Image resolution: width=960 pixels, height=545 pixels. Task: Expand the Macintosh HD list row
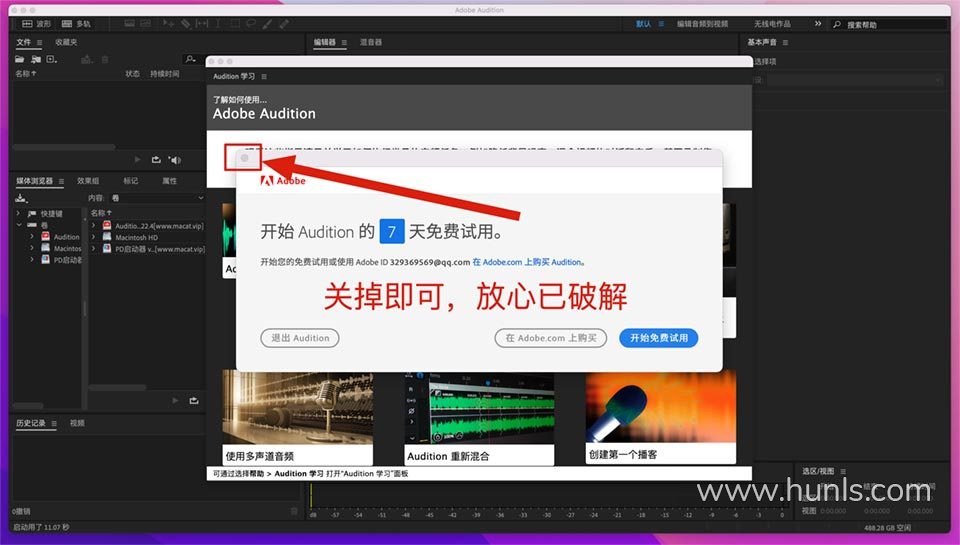point(94,237)
